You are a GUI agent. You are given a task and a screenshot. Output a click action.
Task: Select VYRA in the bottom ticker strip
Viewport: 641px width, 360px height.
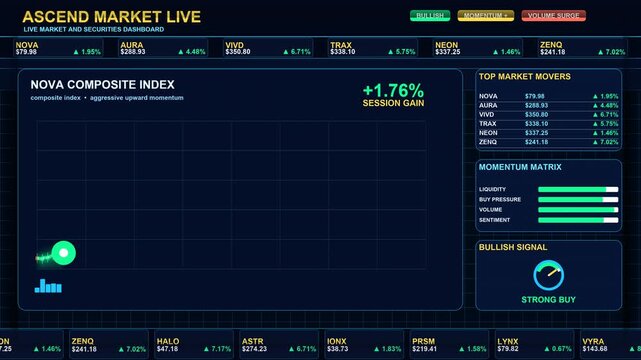610,344
